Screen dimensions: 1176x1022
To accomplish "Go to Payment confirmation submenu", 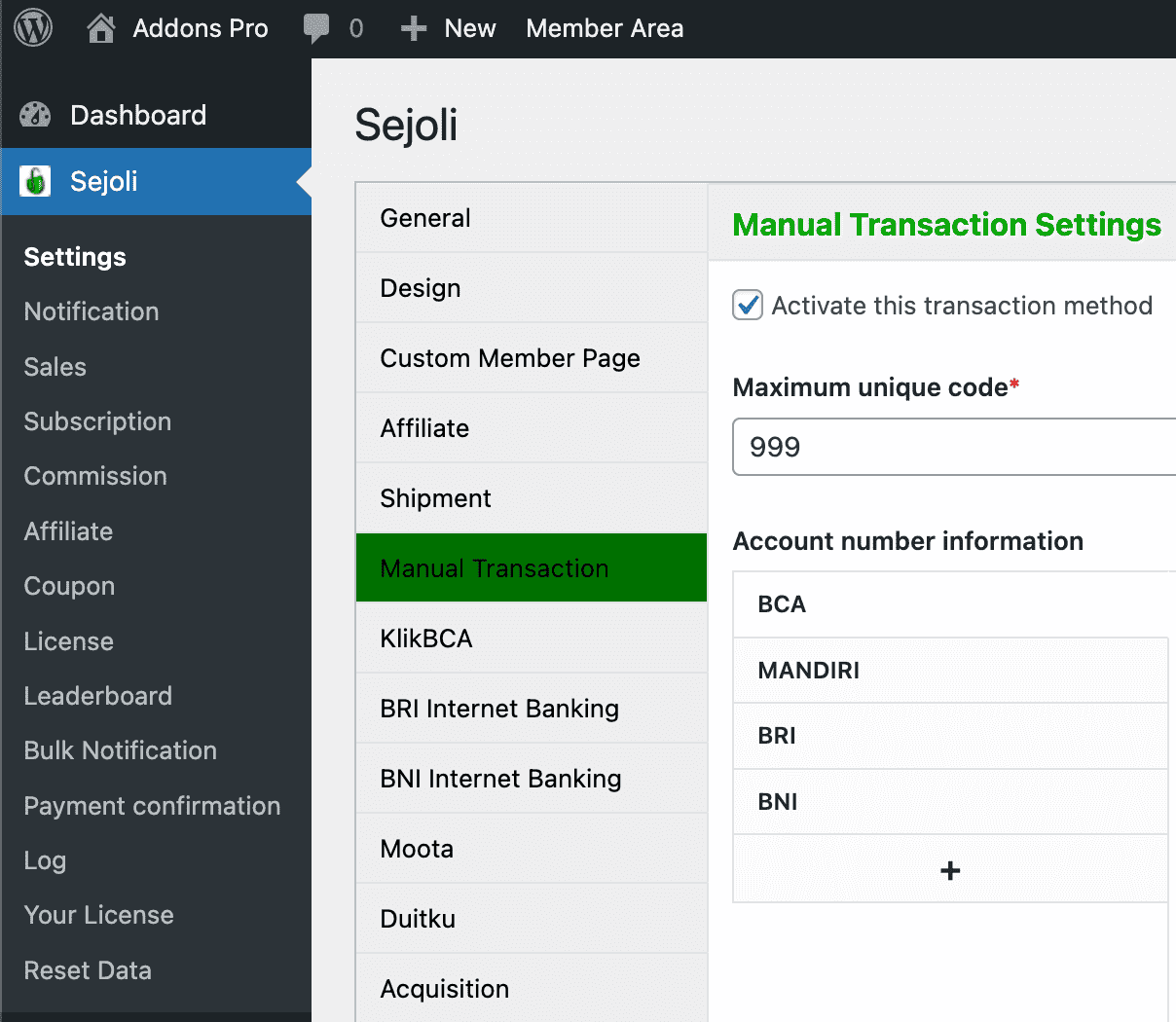I will 152,806.
